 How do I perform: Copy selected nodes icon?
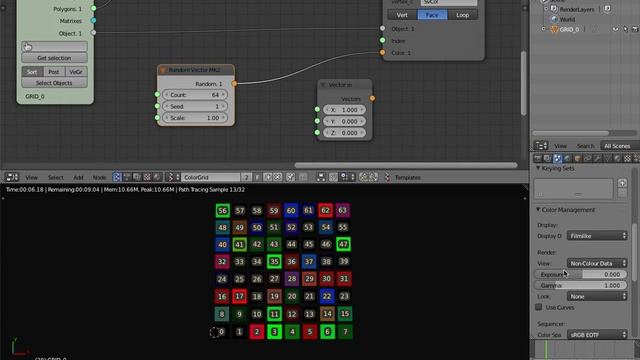point(363,177)
